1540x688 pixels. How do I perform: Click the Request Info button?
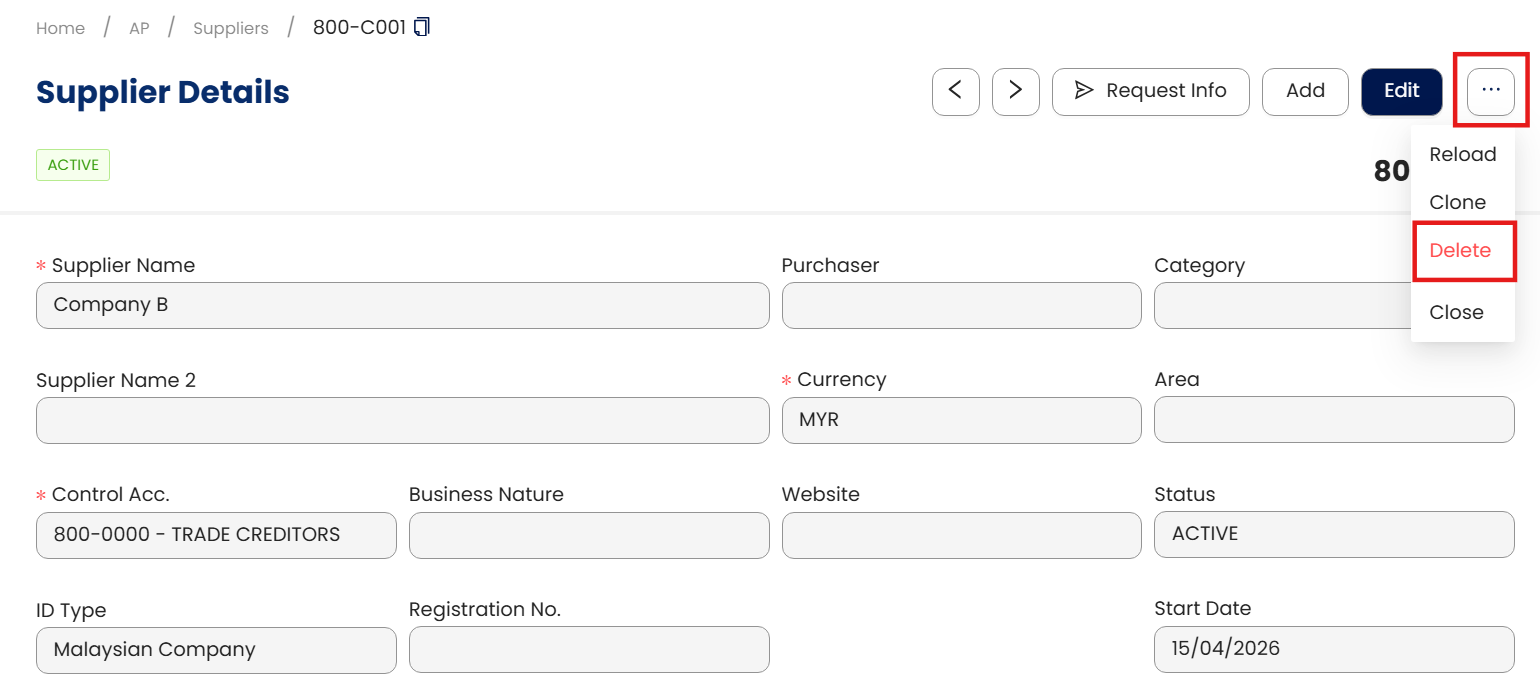[x=1150, y=91]
